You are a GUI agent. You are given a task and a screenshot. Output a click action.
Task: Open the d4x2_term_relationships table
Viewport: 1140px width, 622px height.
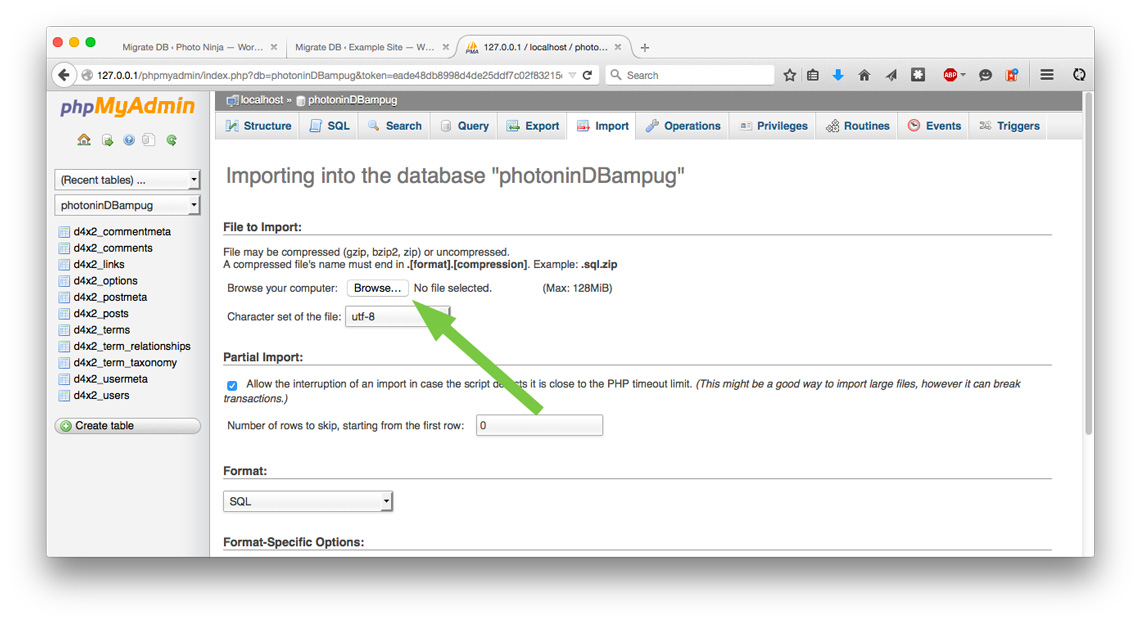[x=132, y=347]
